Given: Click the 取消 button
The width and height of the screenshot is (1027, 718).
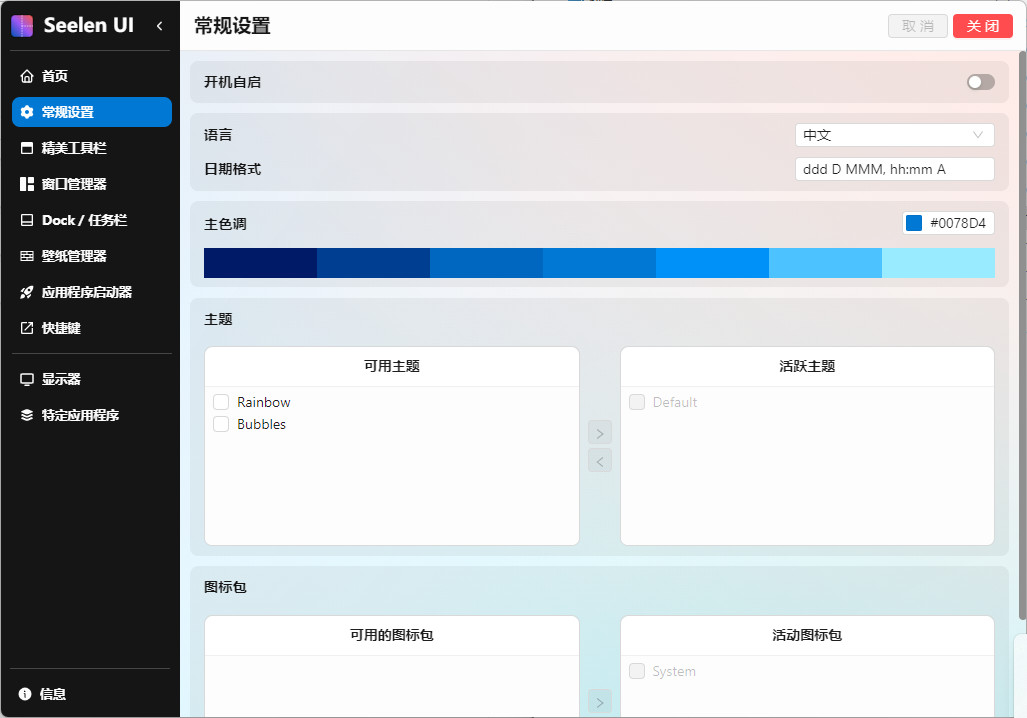Looking at the screenshot, I should pyautogui.click(x=918, y=26).
